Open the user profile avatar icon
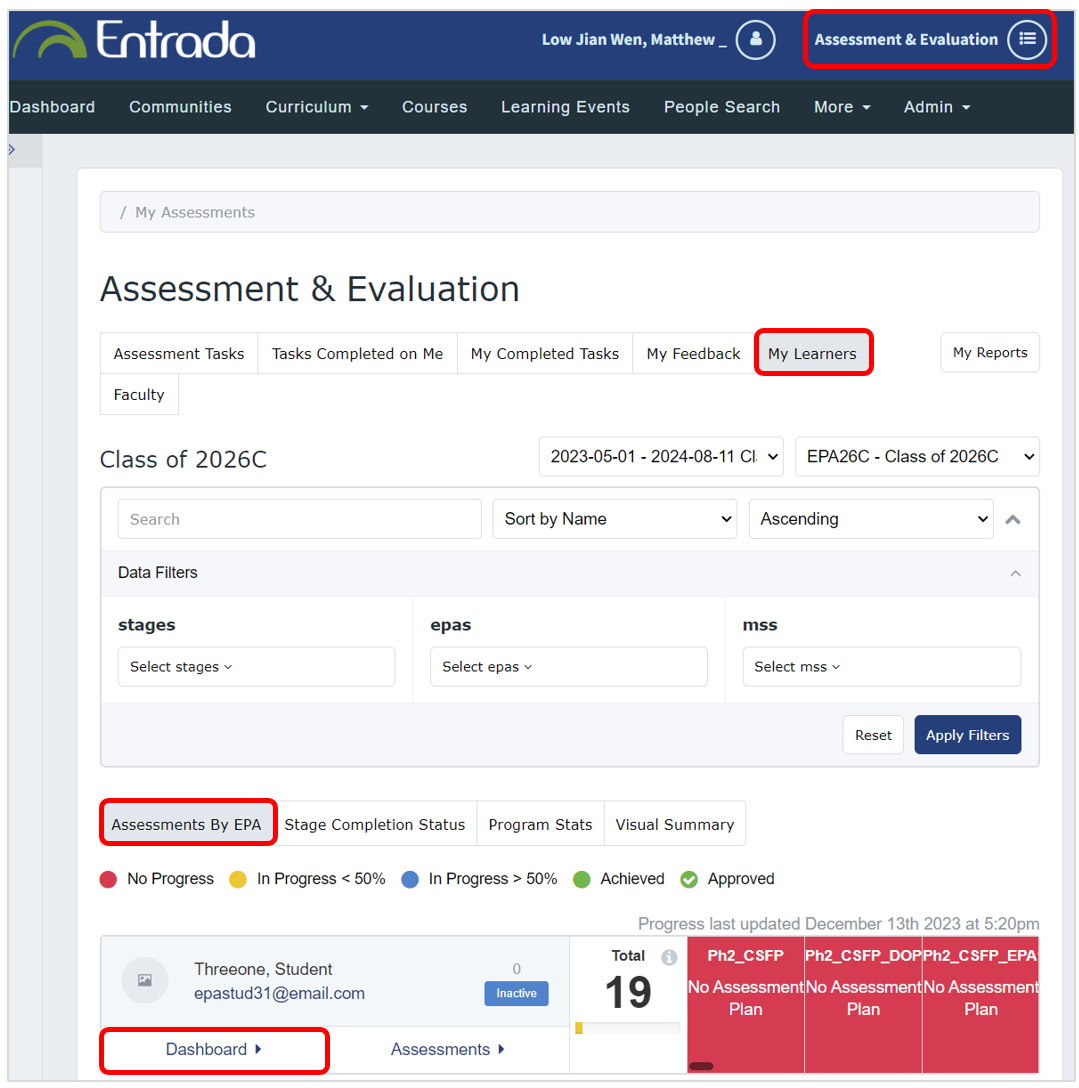 click(x=755, y=40)
